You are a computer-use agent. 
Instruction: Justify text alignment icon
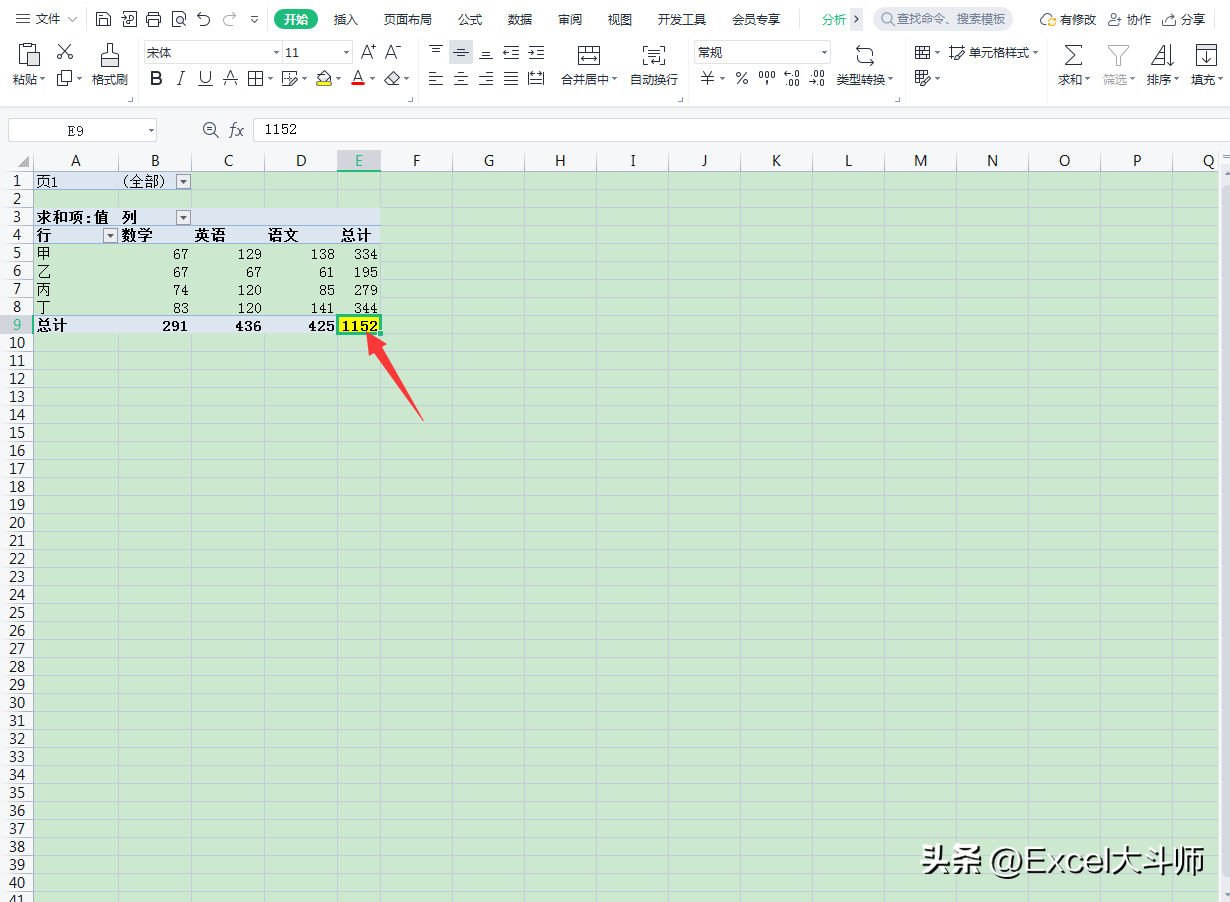(511, 78)
